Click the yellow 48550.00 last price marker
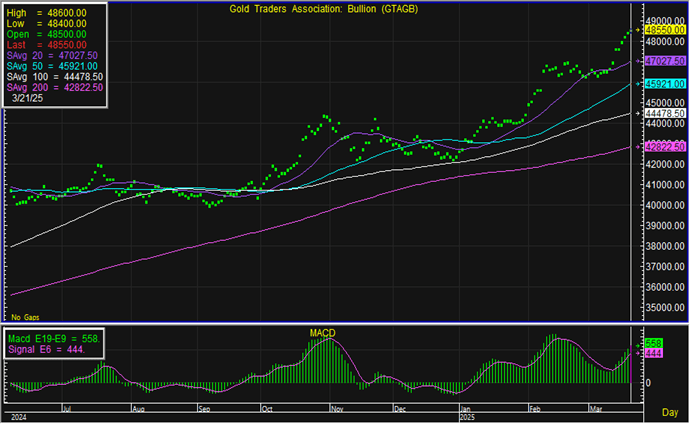Viewport: 690px width, 424px height. tap(665, 32)
